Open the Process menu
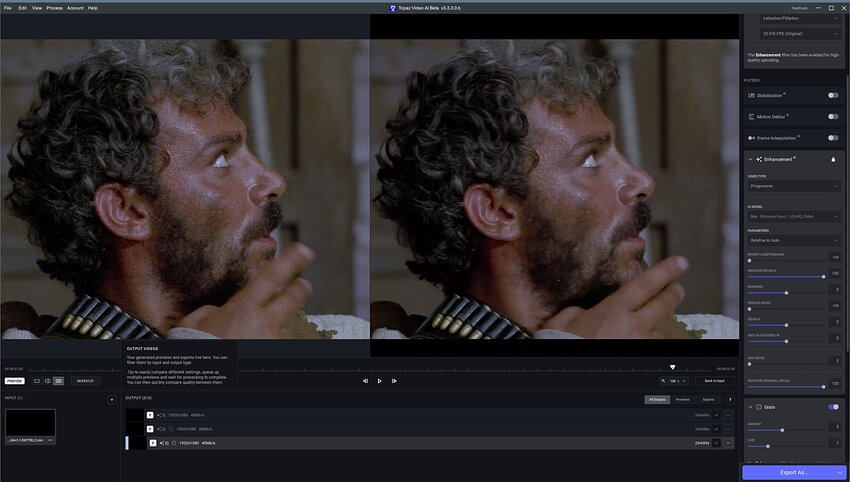Image resolution: width=850 pixels, height=482 pixels. click(54, 8)
